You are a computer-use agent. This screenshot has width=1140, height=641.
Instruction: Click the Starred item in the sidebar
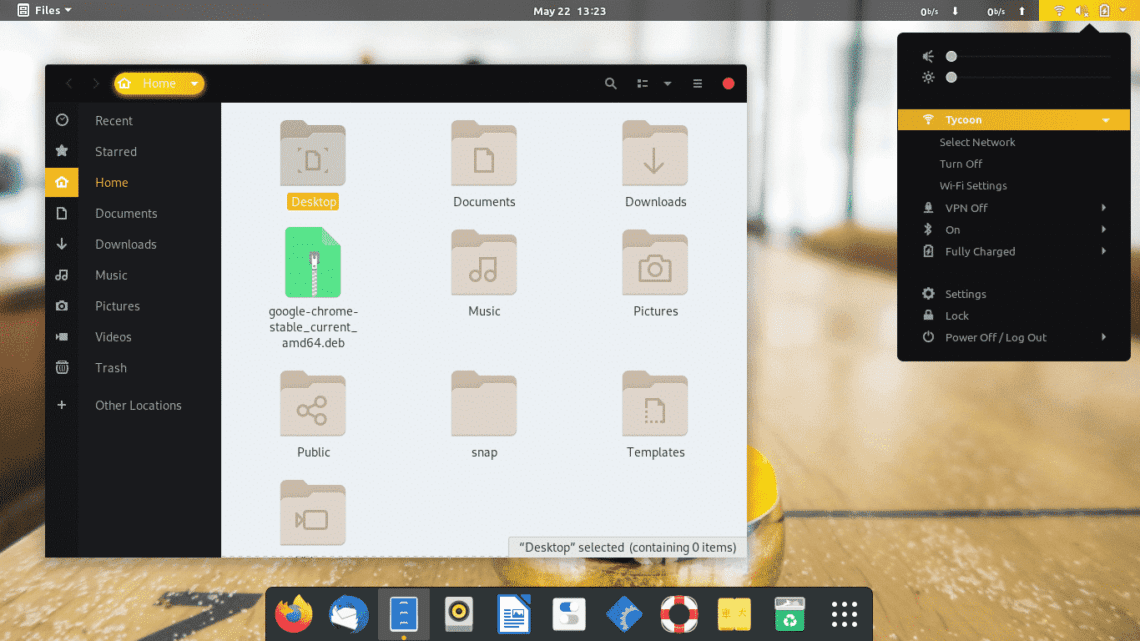click(x=113, y=151)
